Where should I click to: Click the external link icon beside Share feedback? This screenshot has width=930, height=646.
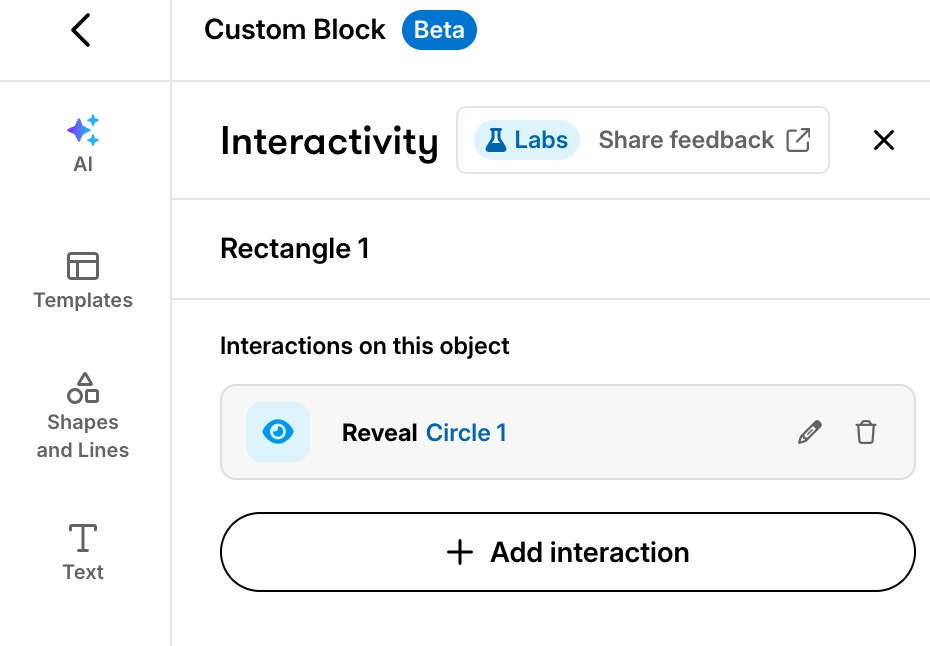(x=798, y=140)
